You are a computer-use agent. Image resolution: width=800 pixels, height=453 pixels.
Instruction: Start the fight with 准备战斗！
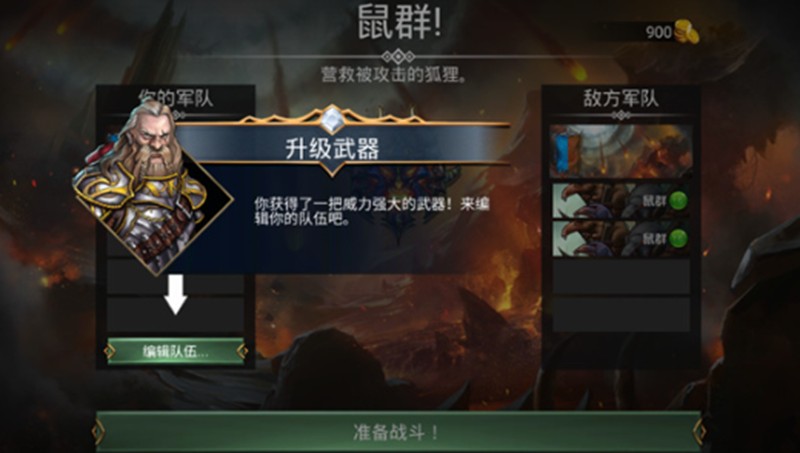(x=398, y=432)
